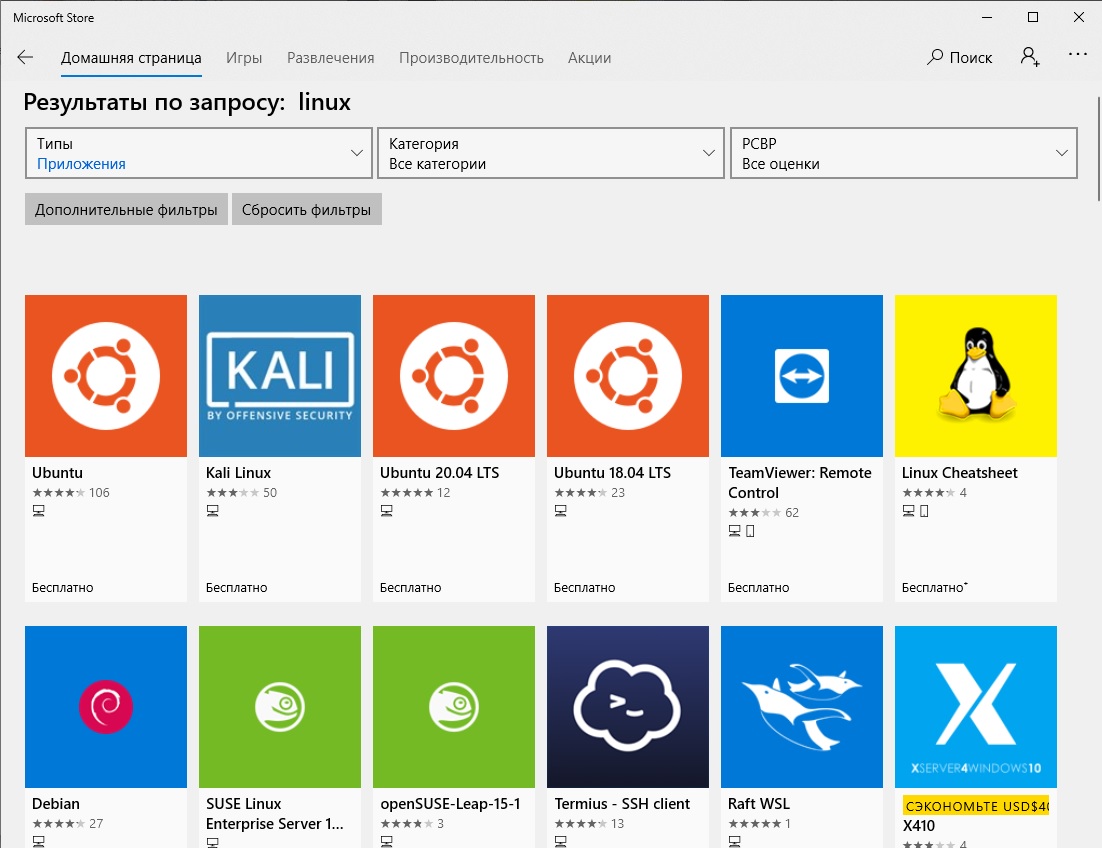Click the Ubuntu 20.04 LTS rating 12
Image resolution: width=1102 pixels, height=848 pixels.
point(415,493)
